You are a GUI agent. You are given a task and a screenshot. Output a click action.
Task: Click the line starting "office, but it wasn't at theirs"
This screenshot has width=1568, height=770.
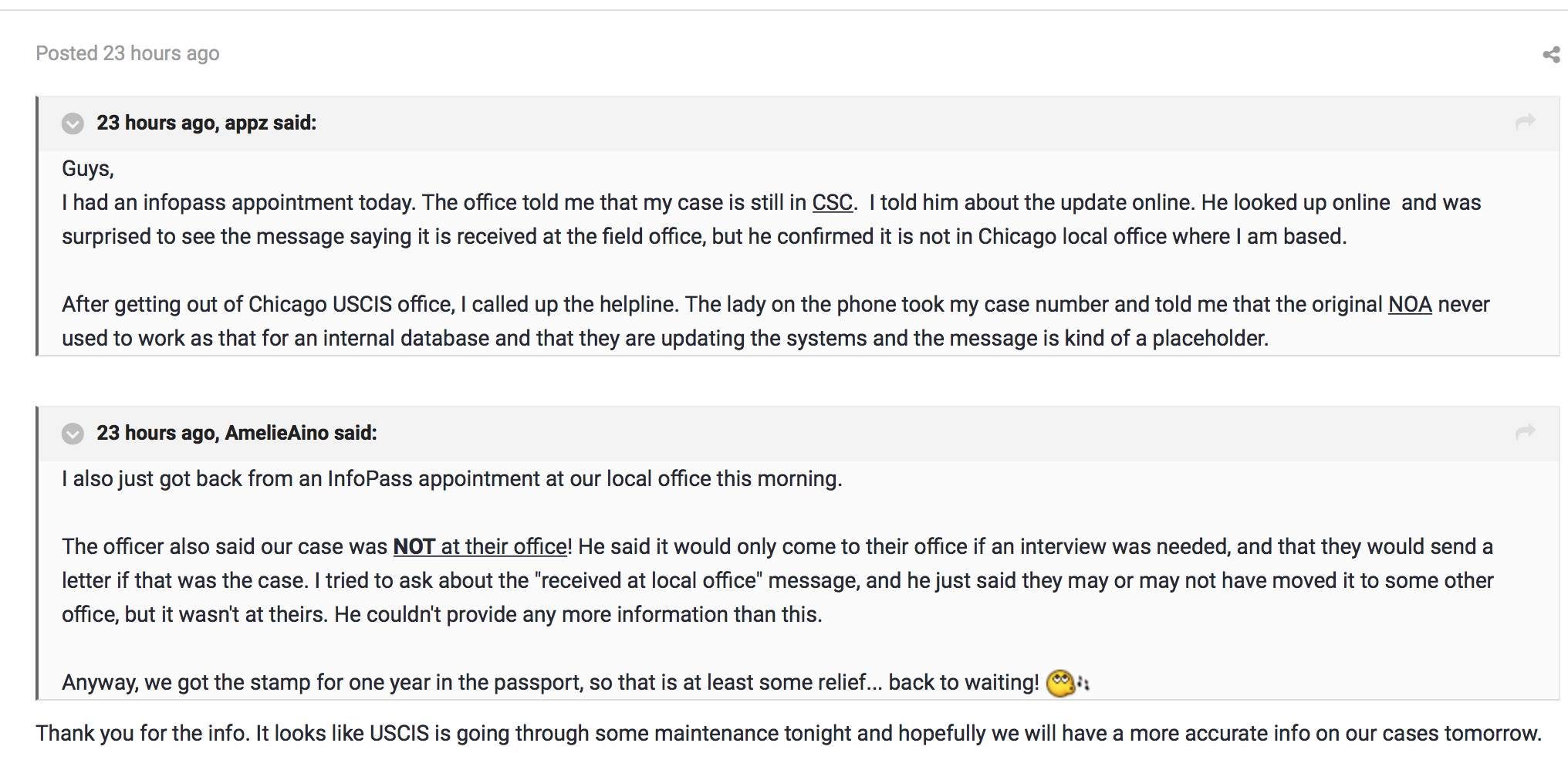coord(441,615)
